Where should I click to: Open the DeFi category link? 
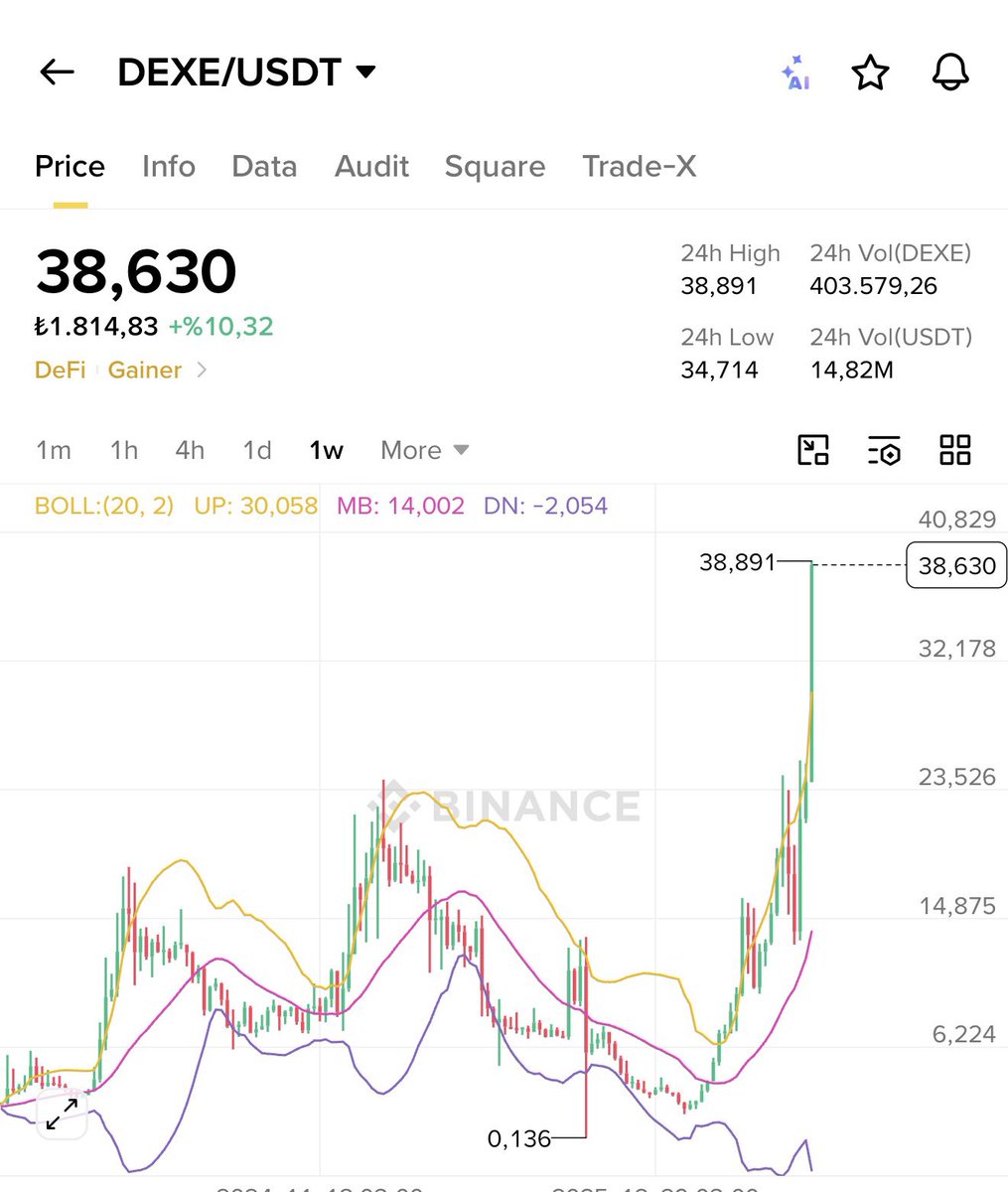60,370
